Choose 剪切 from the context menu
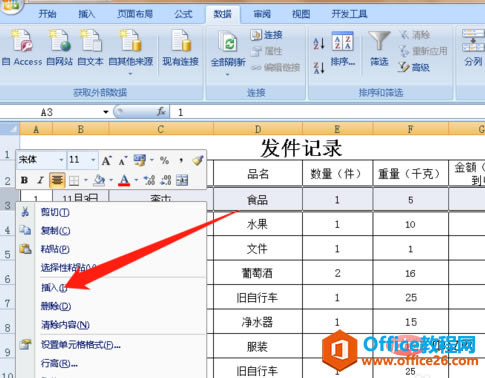485x378 pixels. (111, 212)
